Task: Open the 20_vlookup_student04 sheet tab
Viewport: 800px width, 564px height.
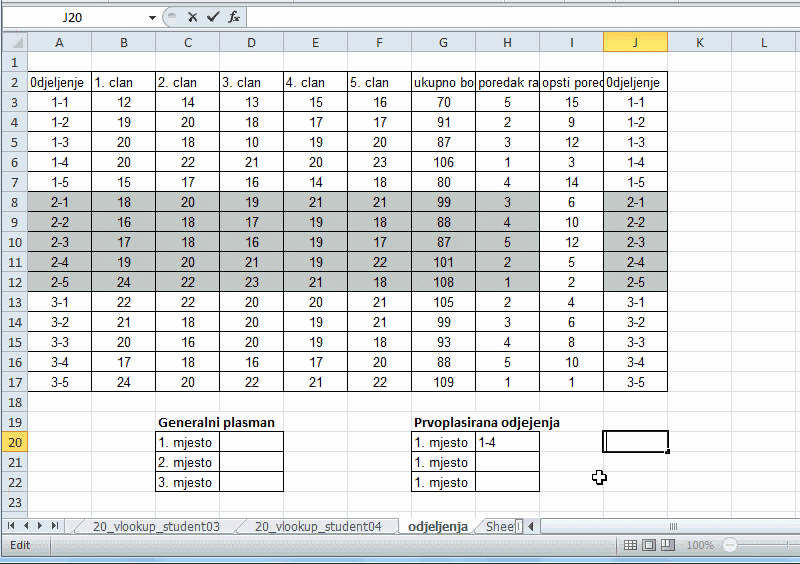Action: pyautogui.click(x=317, y=525)
